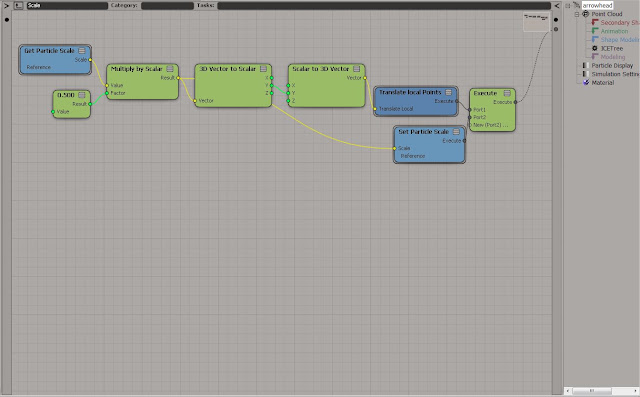640x397 pixels.
Task: Click the black dot port at the left edge
Action: pyautogui.click(x=7, y=20)
